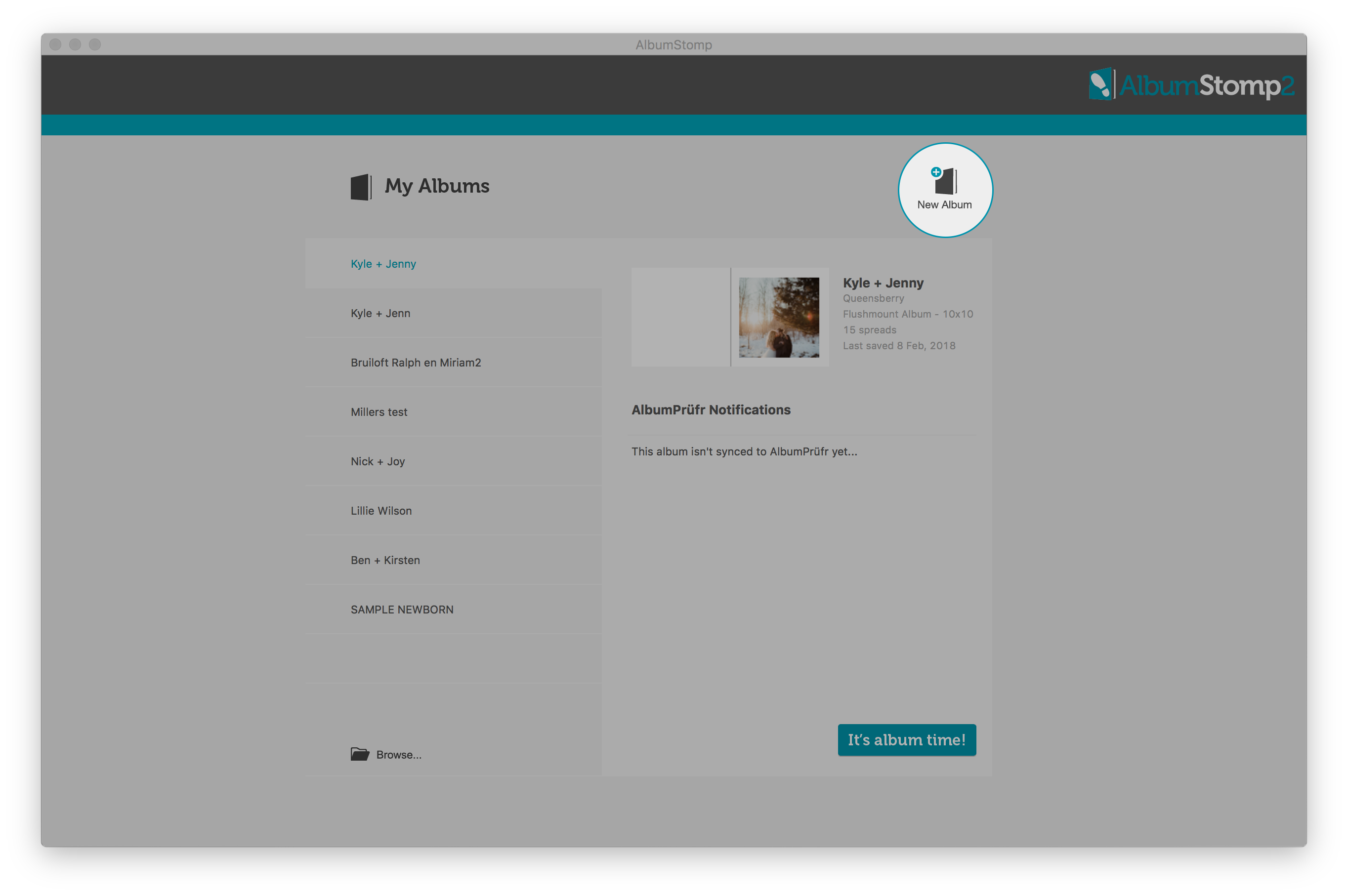Click the not synced to AlbumPrüfr message
The width and height of the screenshot is (1348, 896).
tap(744, 451)
